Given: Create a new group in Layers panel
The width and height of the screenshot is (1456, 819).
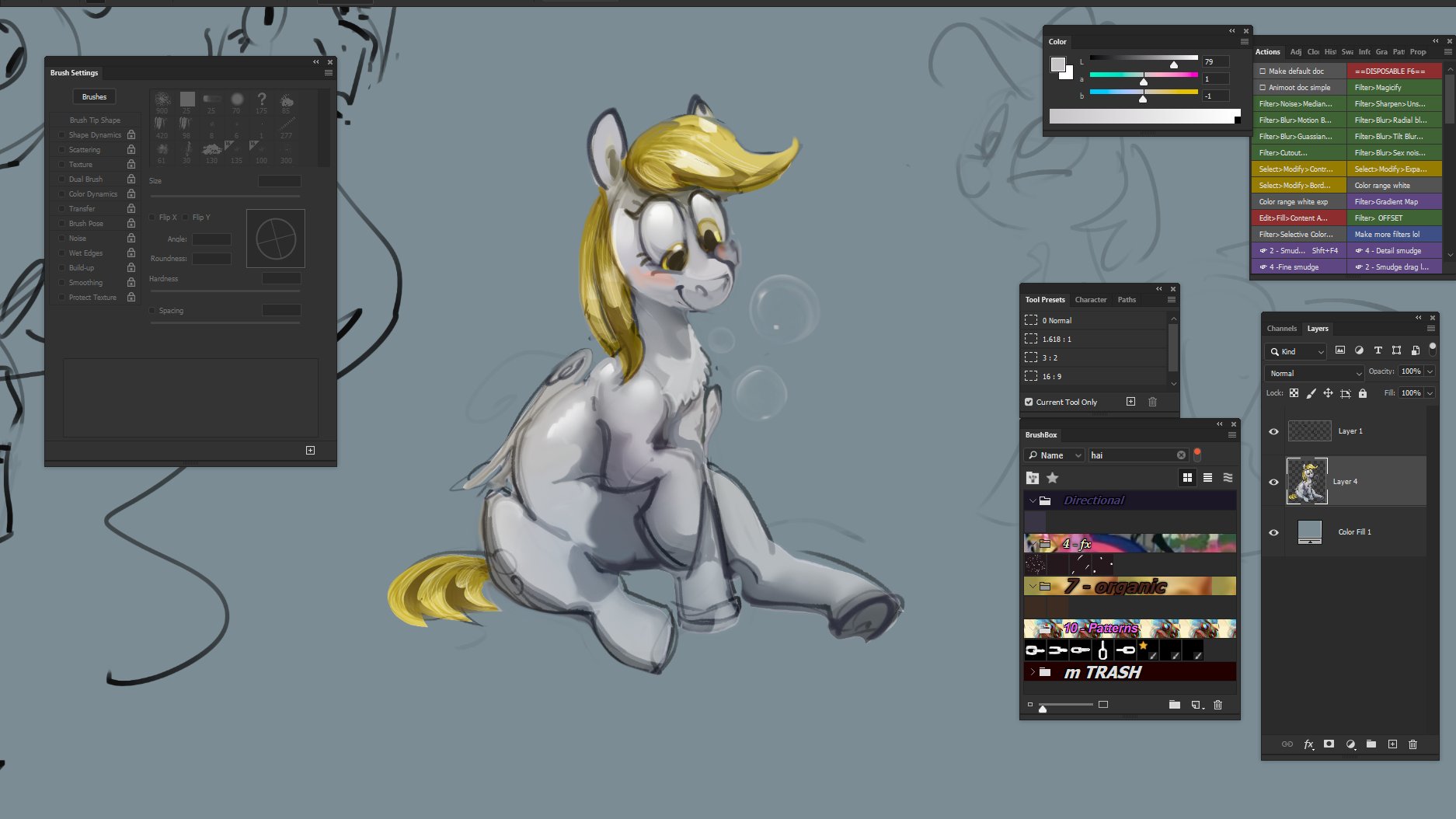Looking at the screenshot, I should coord(1371,744).
